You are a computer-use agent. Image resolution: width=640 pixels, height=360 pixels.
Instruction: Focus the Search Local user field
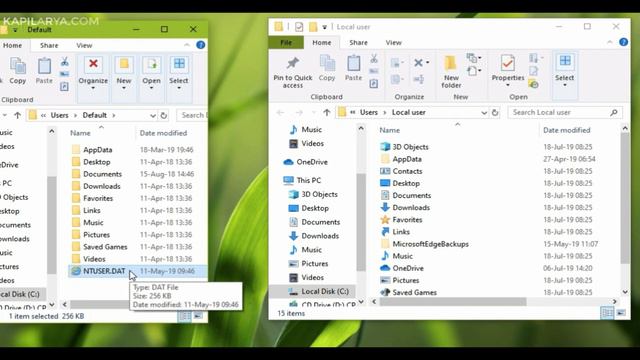pos(565,112)
